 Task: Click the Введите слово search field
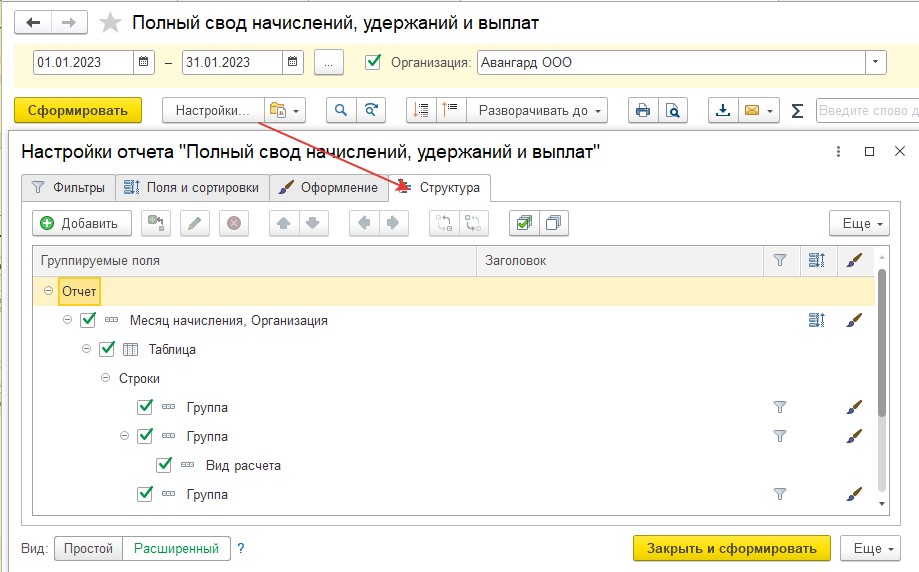(867, 110)
